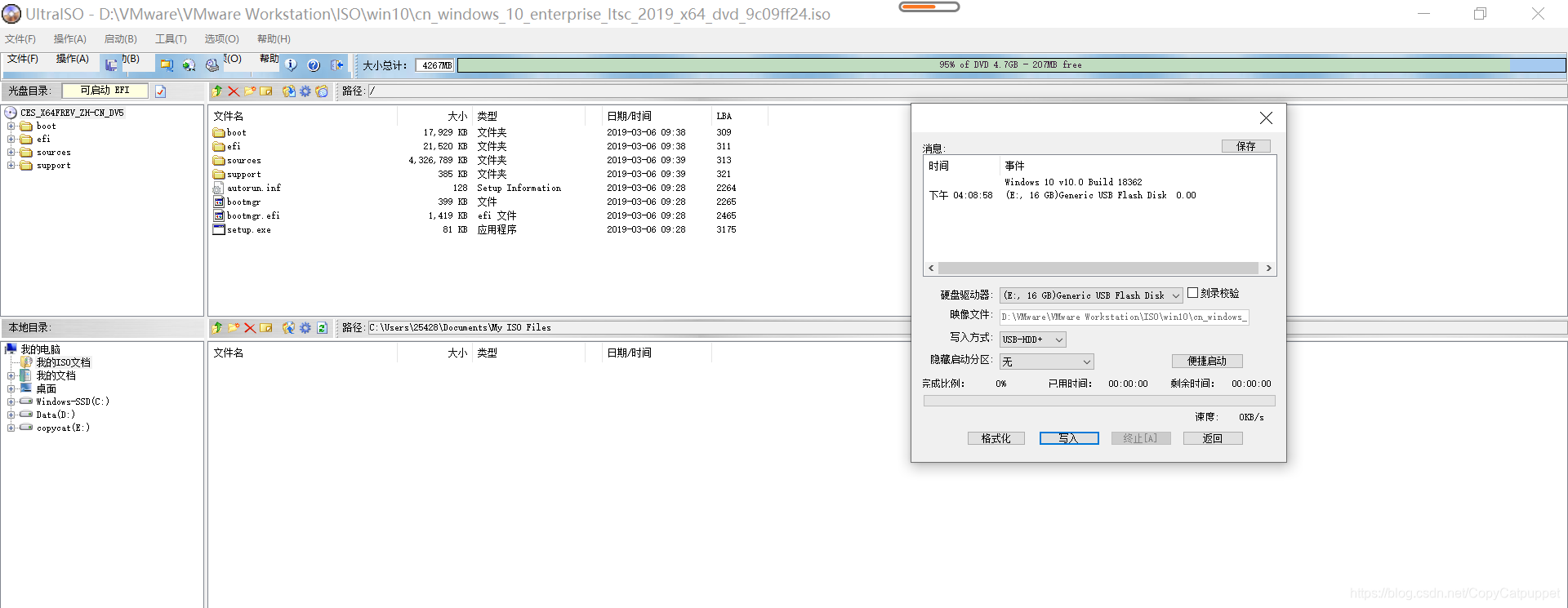Screen dimensions: 1568x608
Task: Create a new folder in the disc directory
Action: click(x=250, y=91)
